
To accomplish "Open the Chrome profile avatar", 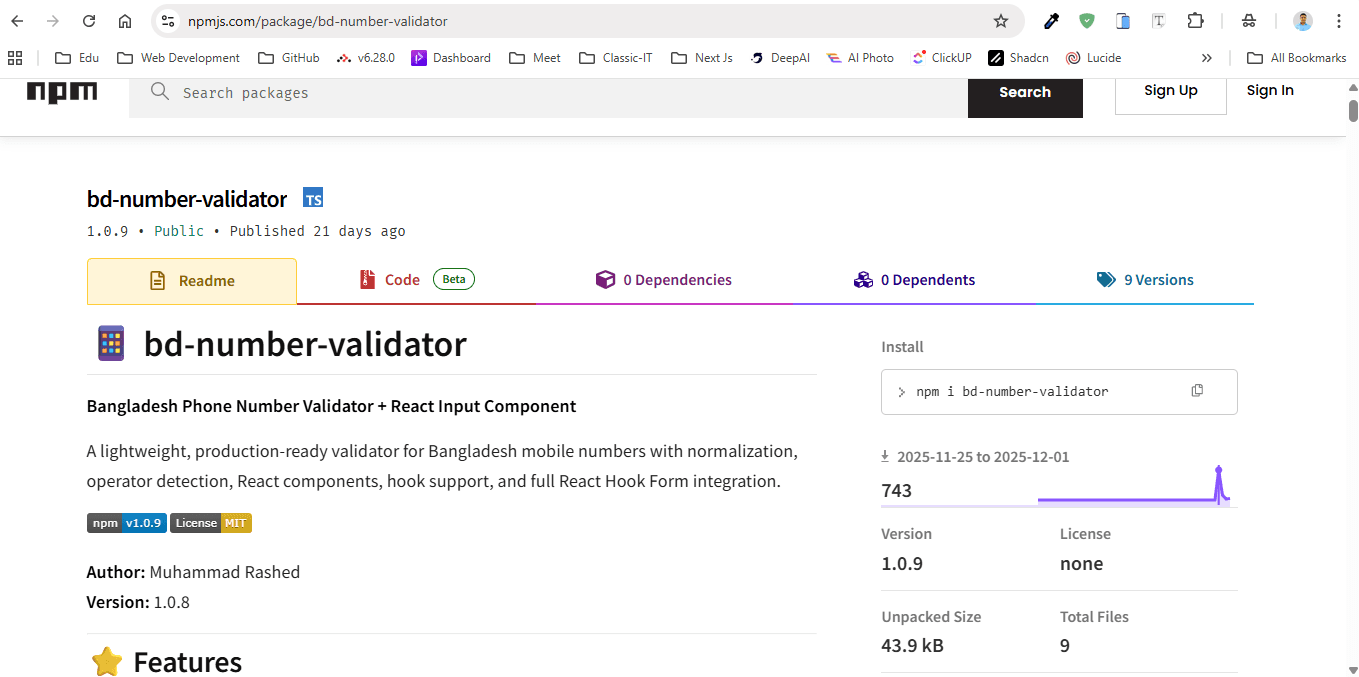I will (x=1303, y=21).
